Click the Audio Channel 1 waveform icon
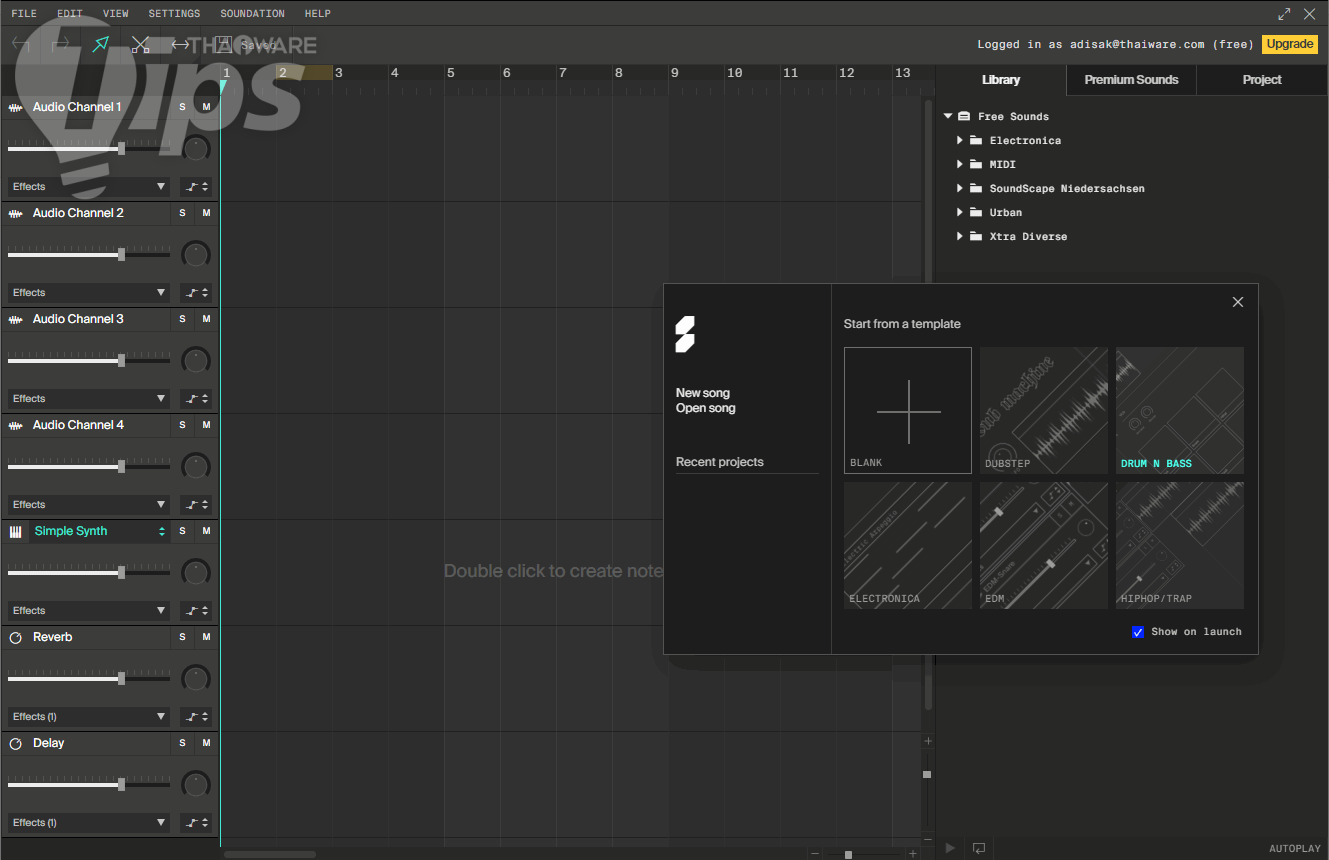The width and height of the screenshot is (1329, 860). point(16,107)
